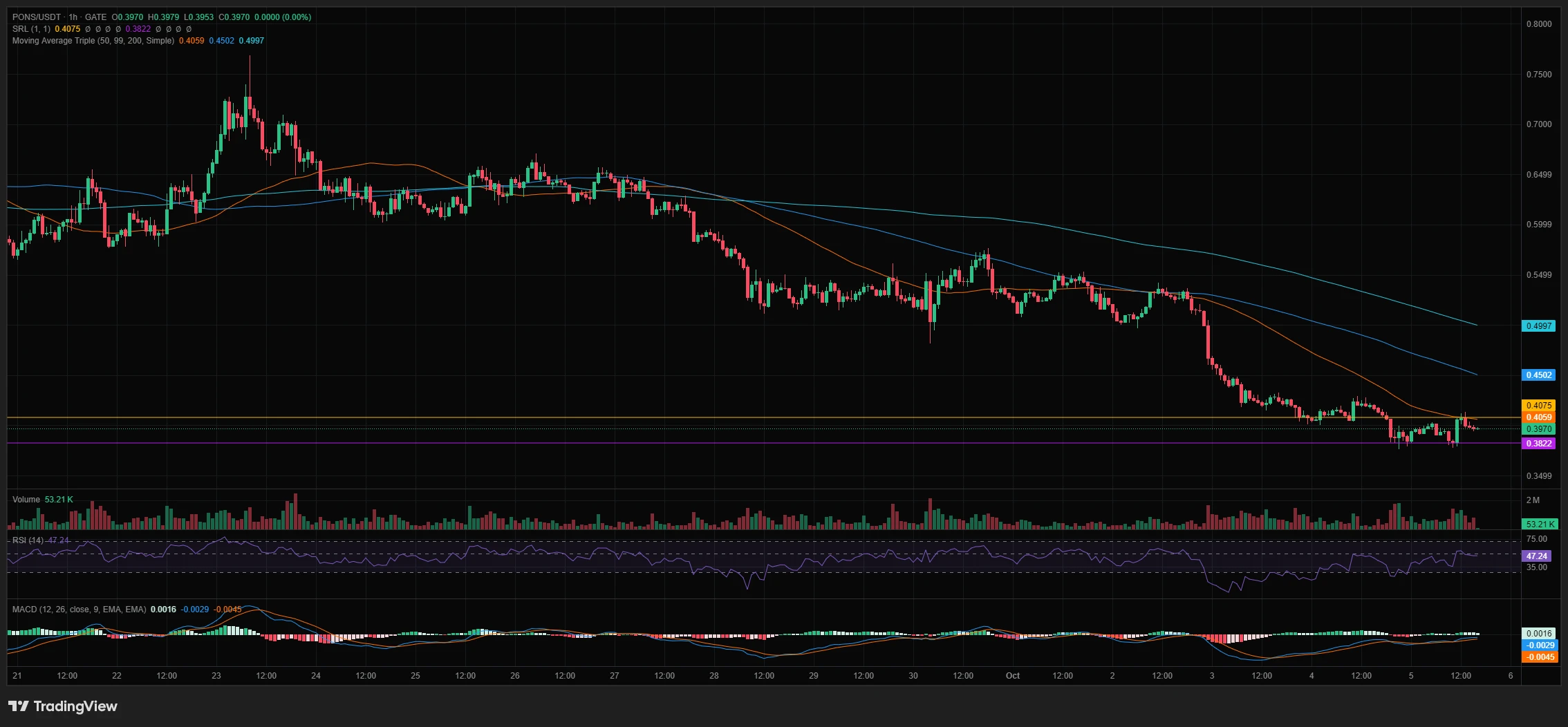Viewport: 1568px width, 727px height.
Task: Click the TradingView logo icon
Action: coord(19,706)
